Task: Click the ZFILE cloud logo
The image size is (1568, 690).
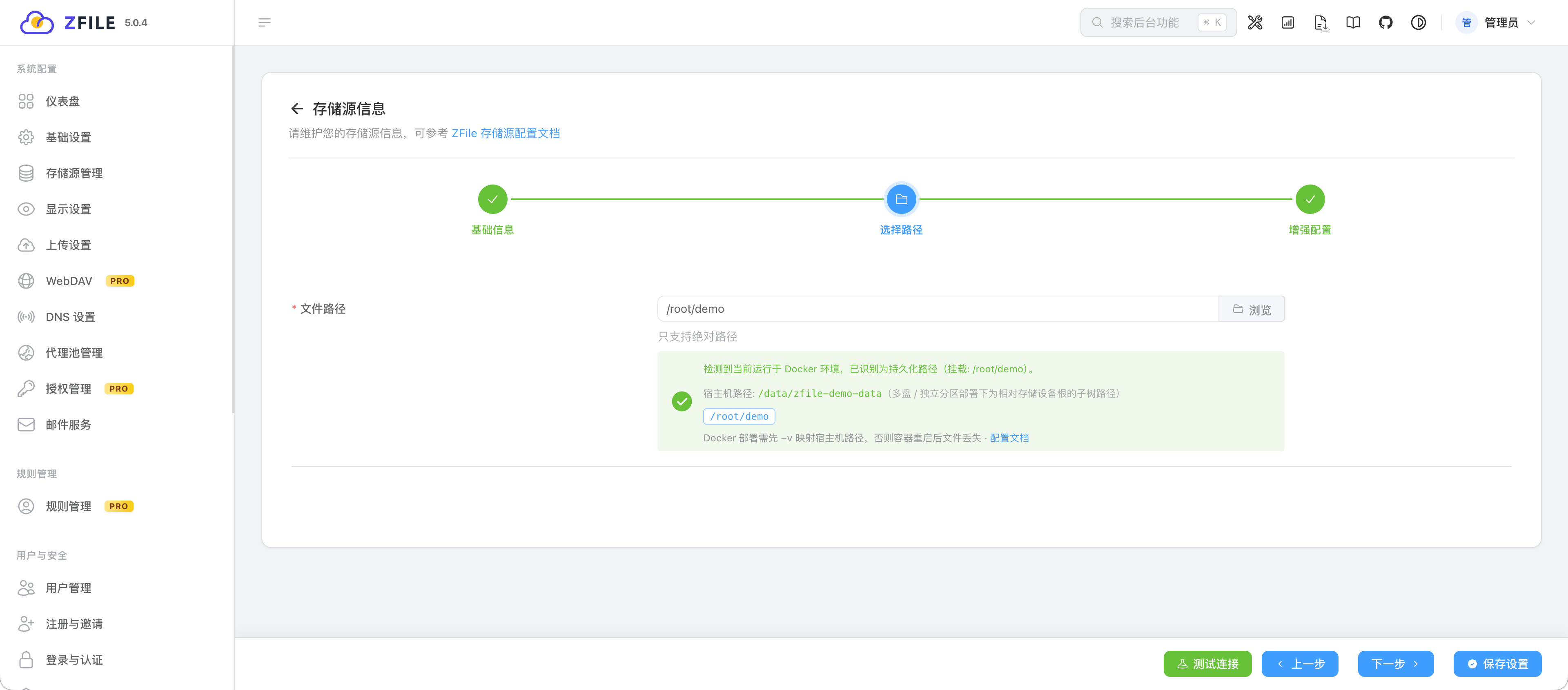Action: [37, 22]
